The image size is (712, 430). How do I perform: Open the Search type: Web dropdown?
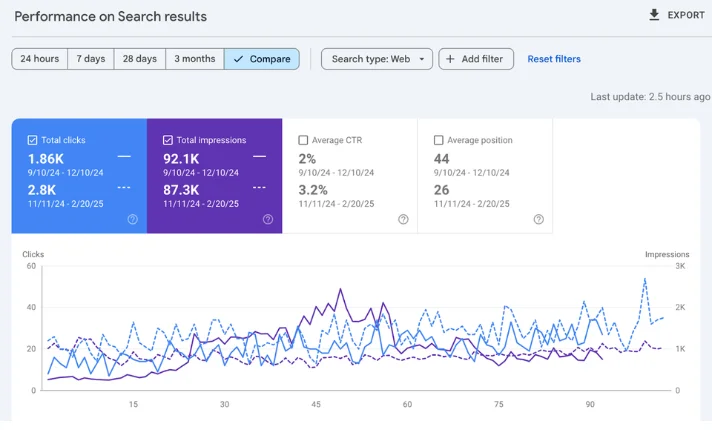(x=377, y=59)
